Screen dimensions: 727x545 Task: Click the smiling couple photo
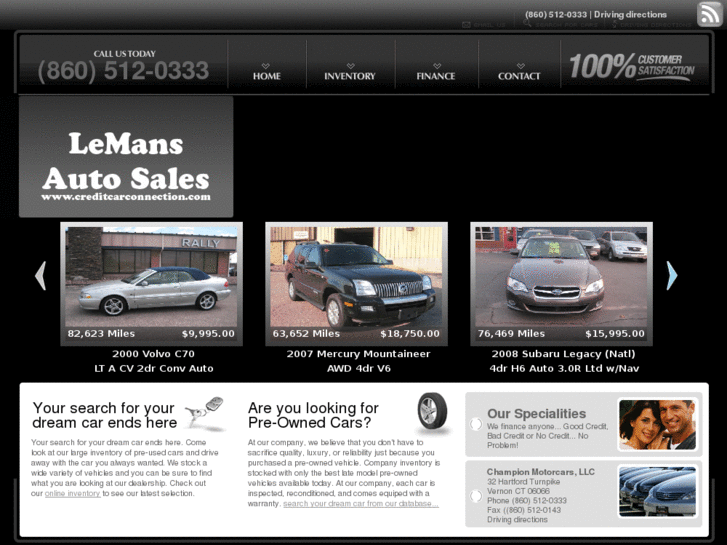click(x=657, y=424)
